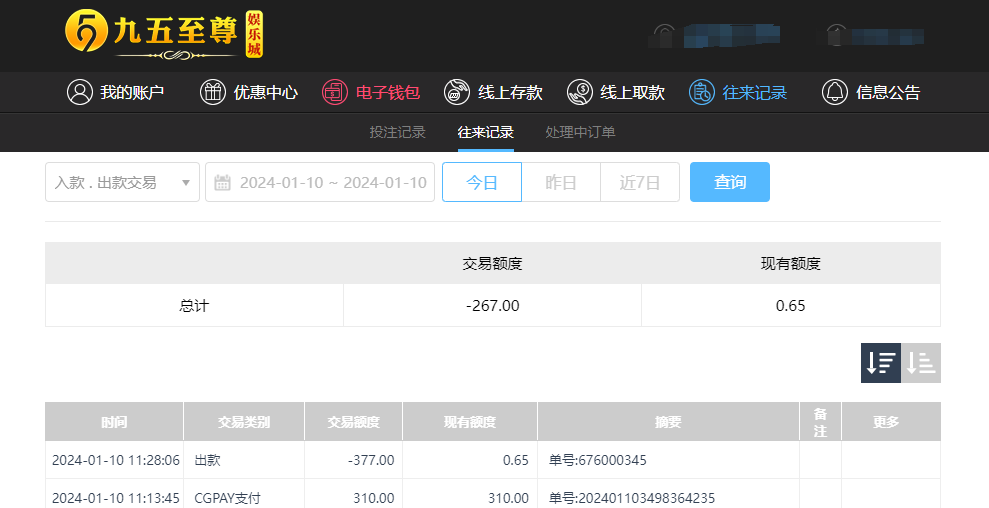Open 电子钱包 menu
This screenshot has width=989, height=508.
click(x=371, y=92)
